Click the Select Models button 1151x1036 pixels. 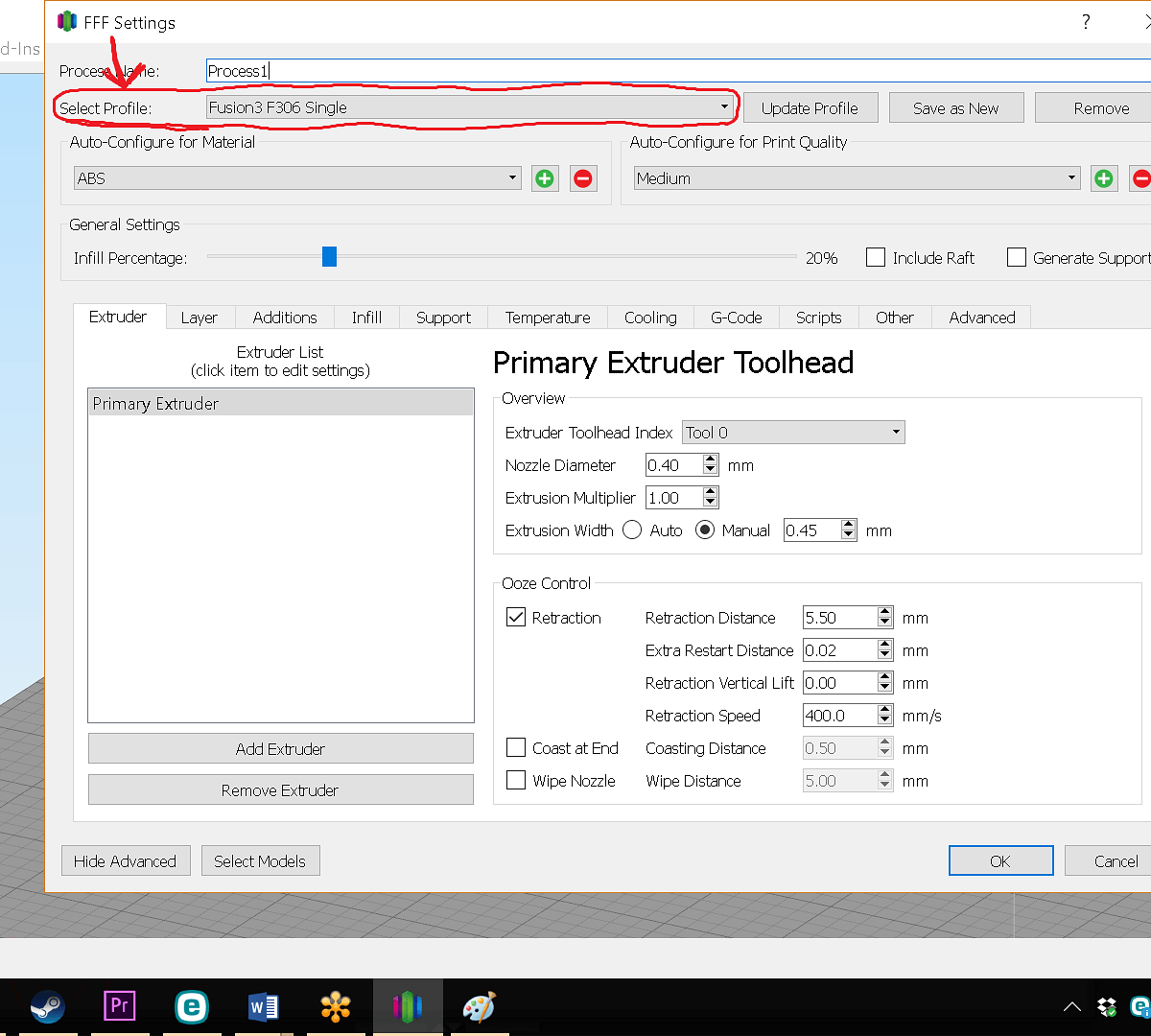[x=260, y=861]
